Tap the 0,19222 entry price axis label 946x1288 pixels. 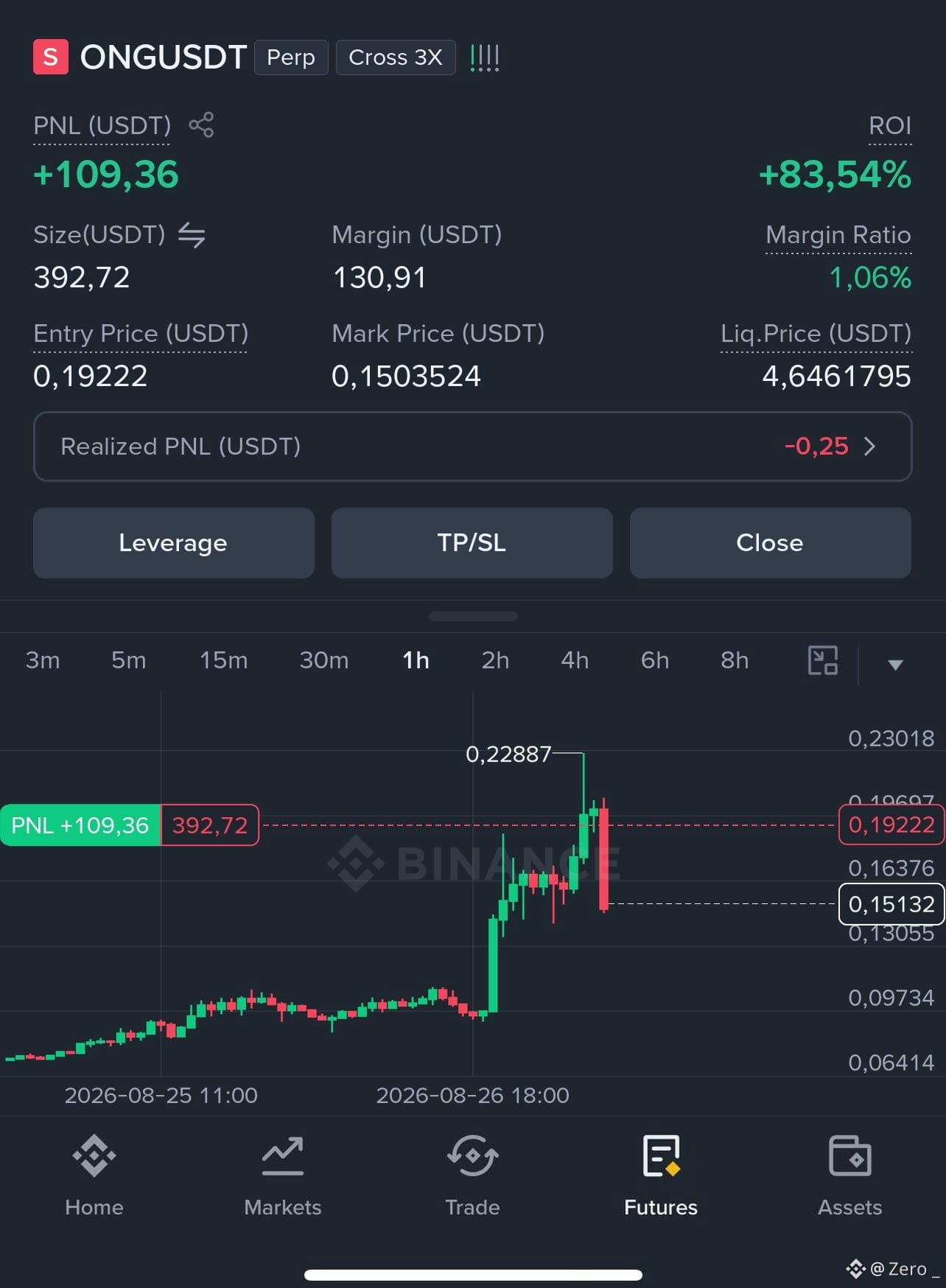pyautogui.click(x=891, y=825)
